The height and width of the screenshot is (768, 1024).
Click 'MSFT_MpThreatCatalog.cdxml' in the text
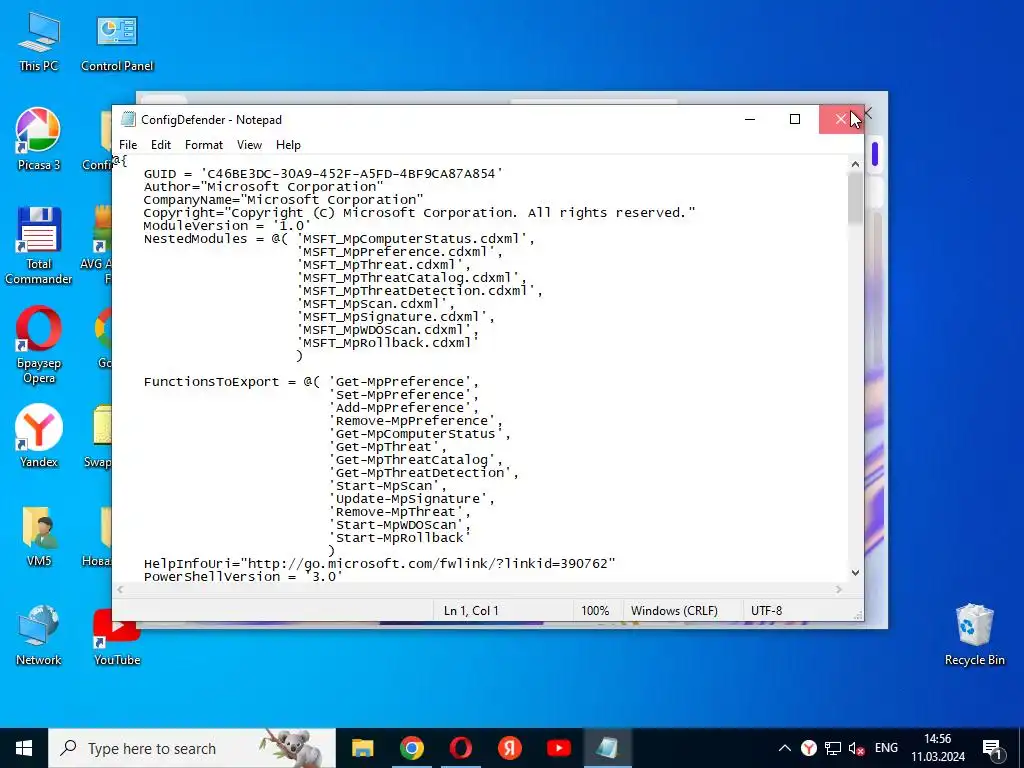click(x=407, y=278)
